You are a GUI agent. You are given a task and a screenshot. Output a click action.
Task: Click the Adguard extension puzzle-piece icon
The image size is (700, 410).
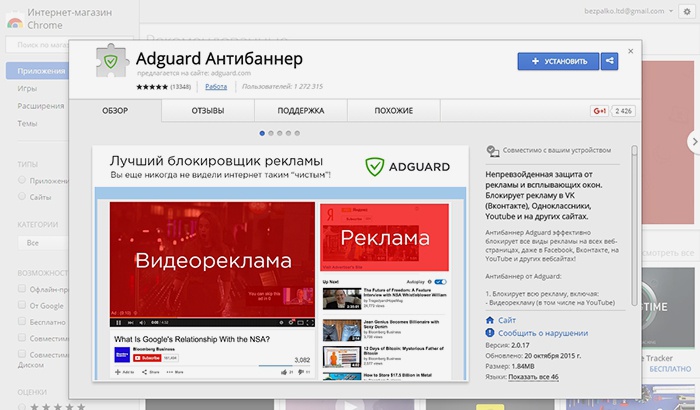click(112, 61)
